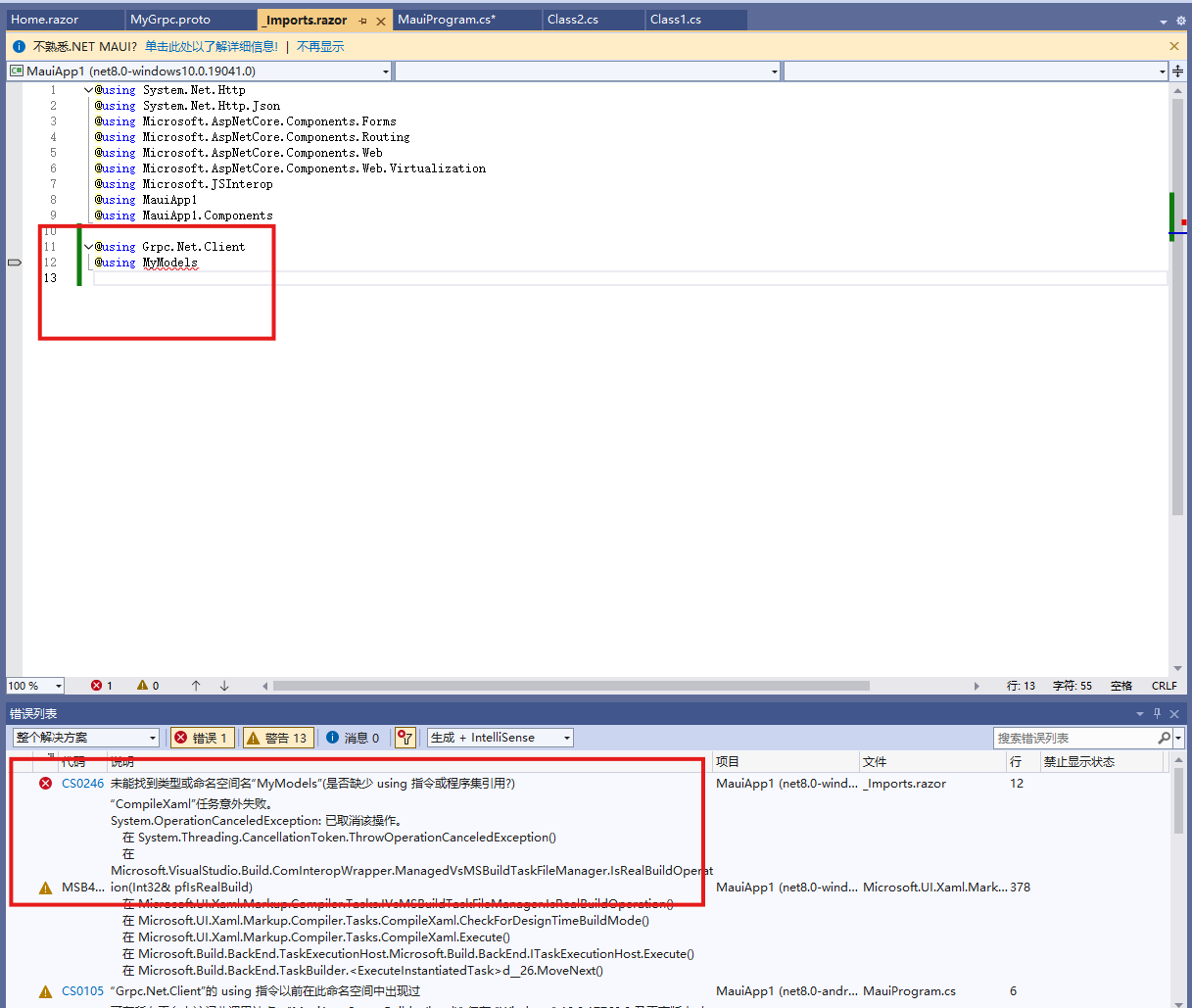Open the tab well settings gear
This screenshot has height=1008, width=1192.
1180,21
